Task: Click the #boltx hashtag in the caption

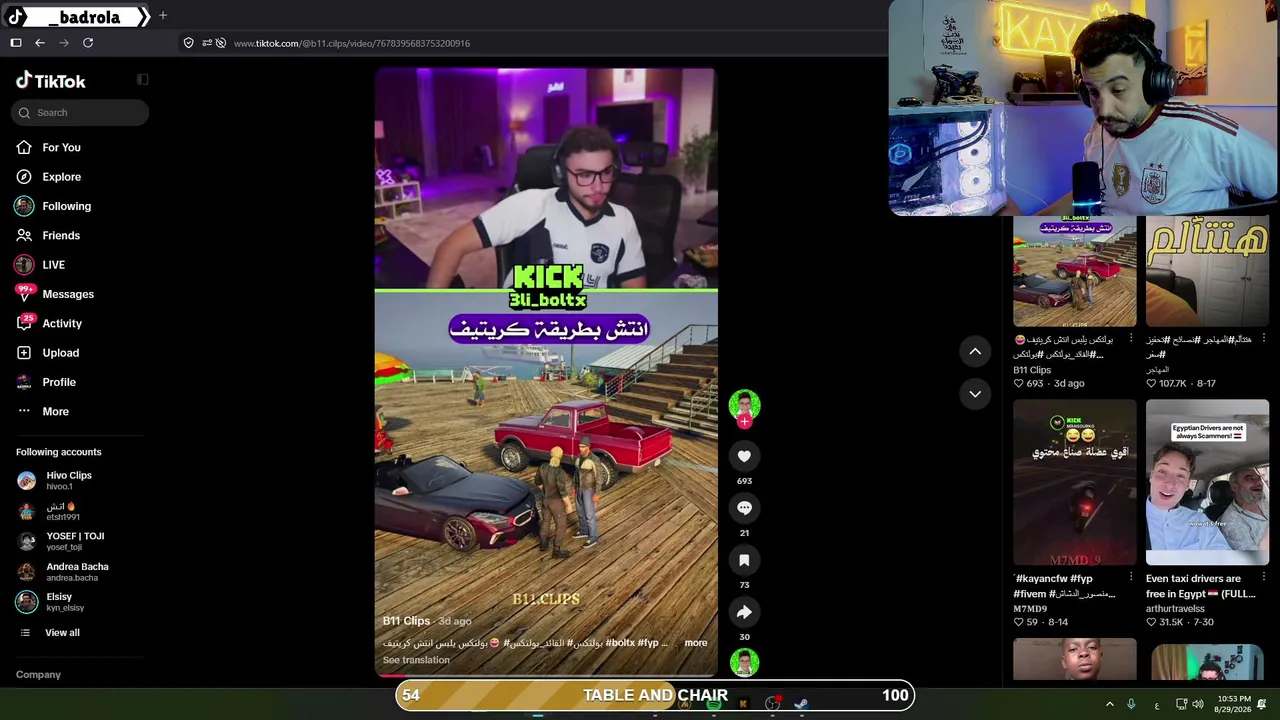Action: coord(620,643)
